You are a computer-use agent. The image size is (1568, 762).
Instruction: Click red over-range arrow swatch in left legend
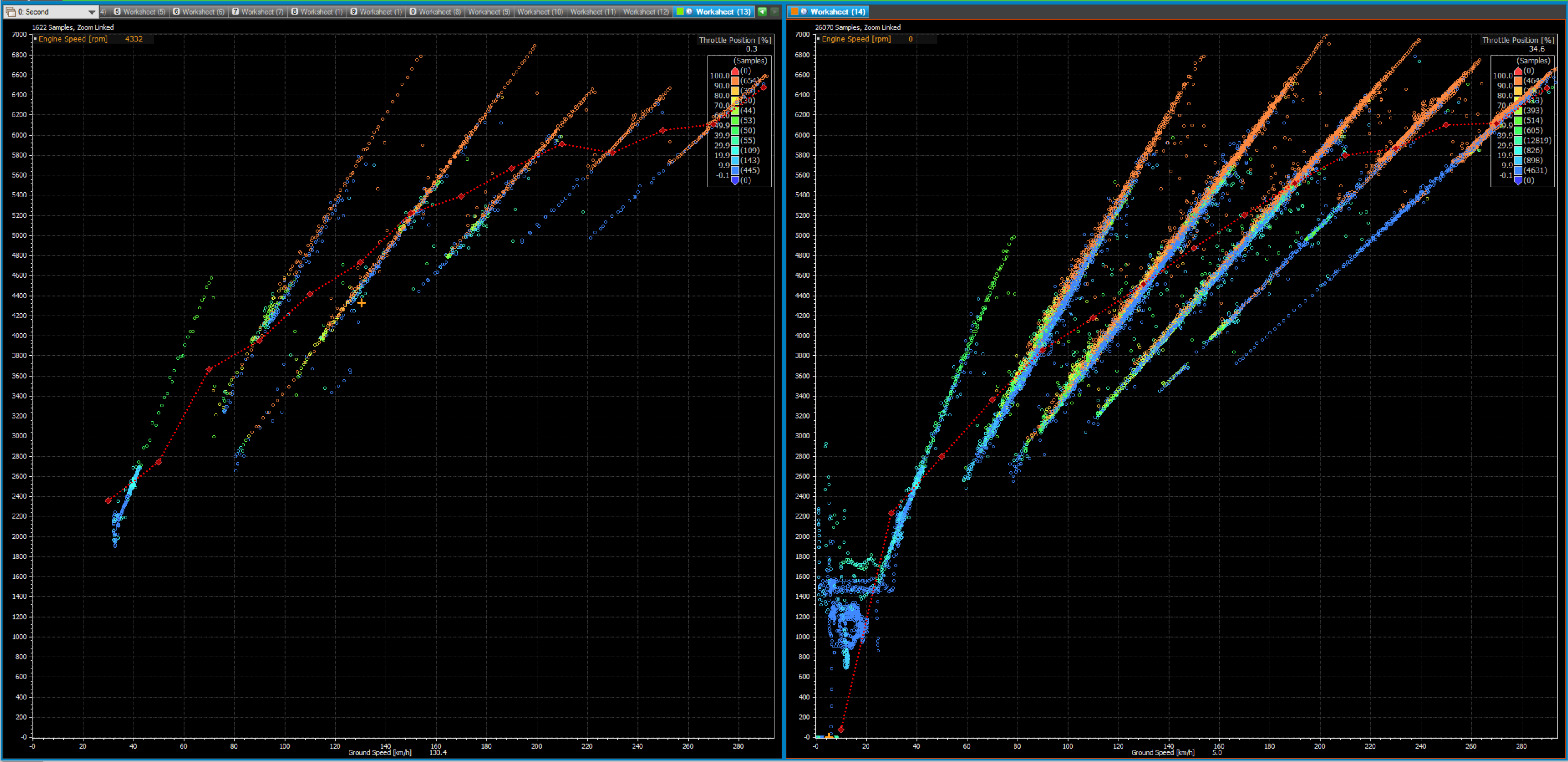coord(735,71)
